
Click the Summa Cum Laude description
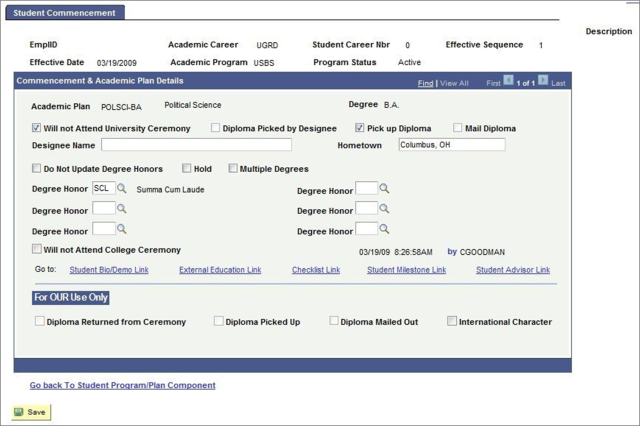[x=170, y=189]
